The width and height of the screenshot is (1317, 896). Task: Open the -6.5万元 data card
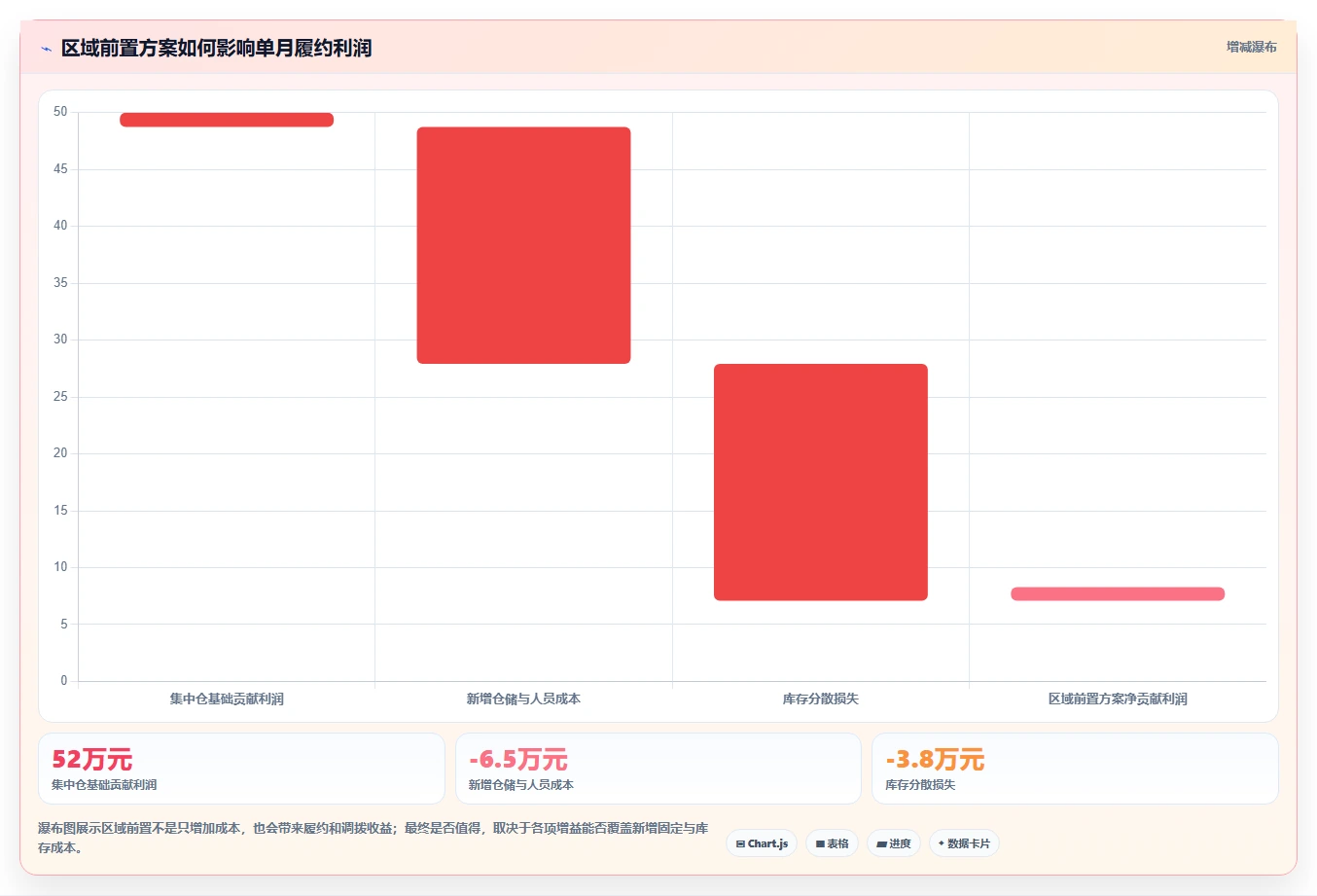[x=658, y=769]
